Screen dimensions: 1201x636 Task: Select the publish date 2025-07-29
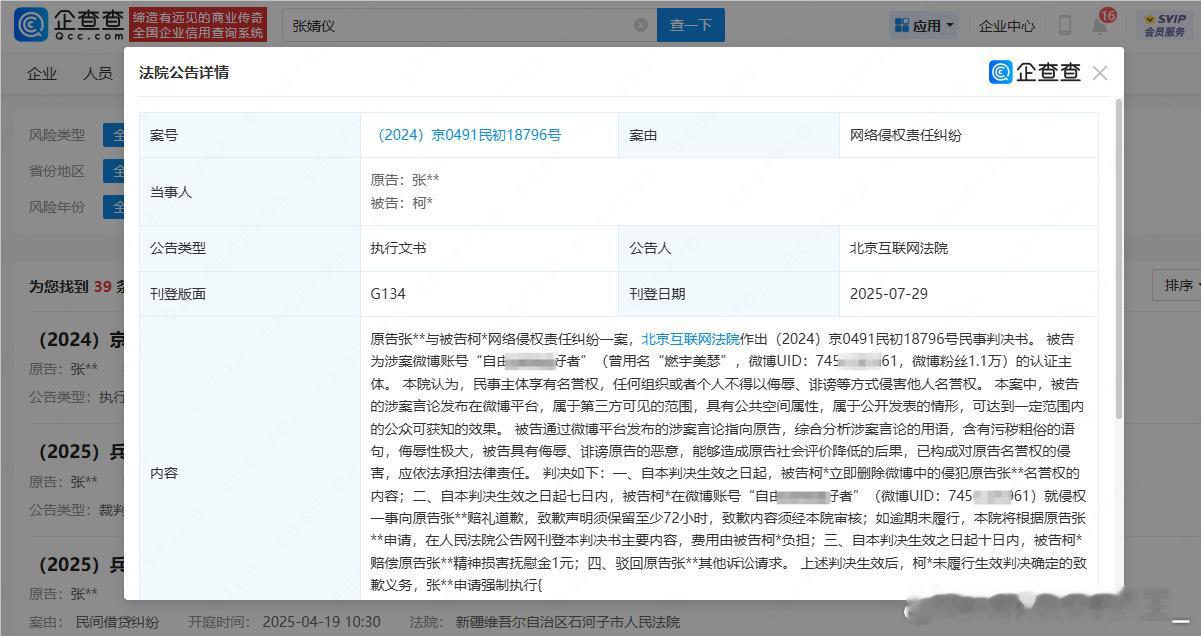890,294
